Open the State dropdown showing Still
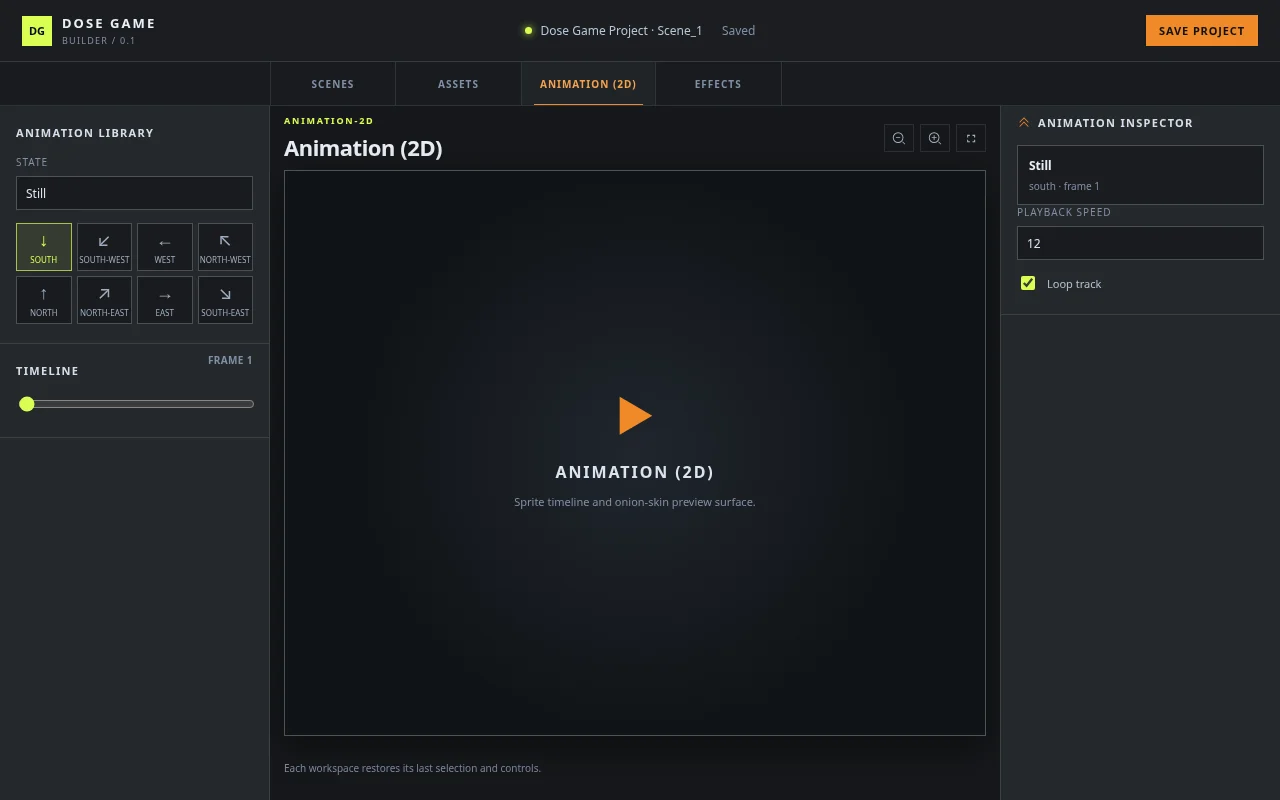 pos(134,193)
